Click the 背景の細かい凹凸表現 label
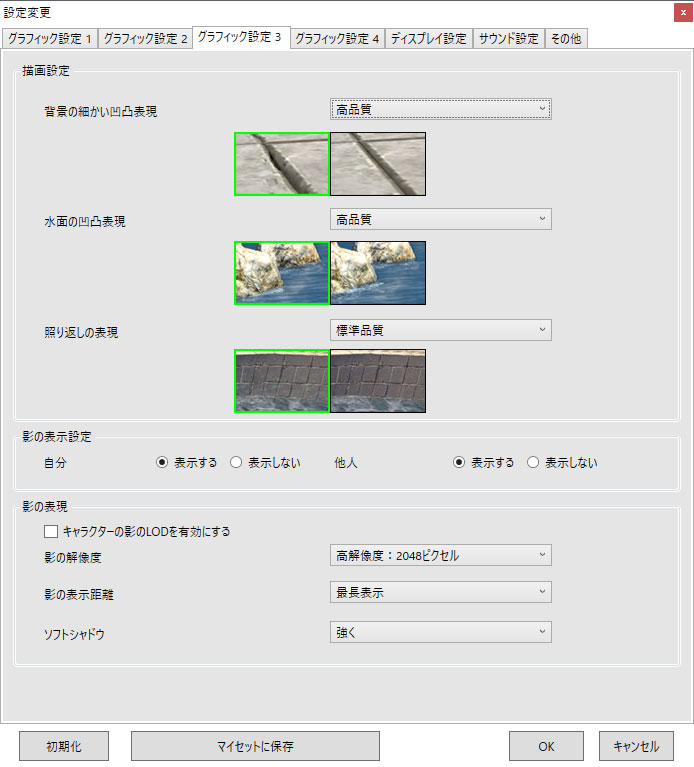 coord(101,112)
